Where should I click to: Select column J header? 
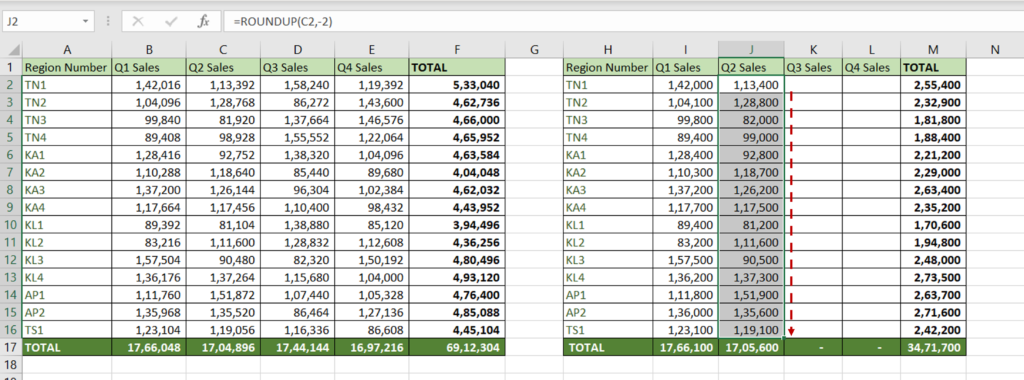751,50
